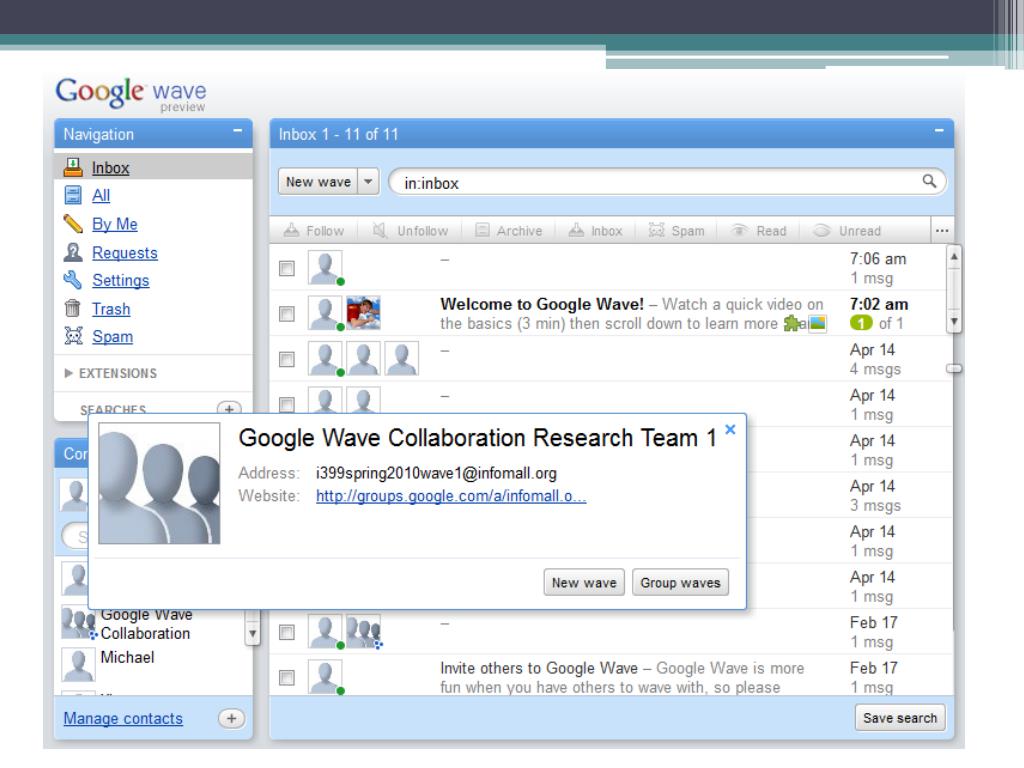Click the Inbox toolbar button

(x=595, y=231)
